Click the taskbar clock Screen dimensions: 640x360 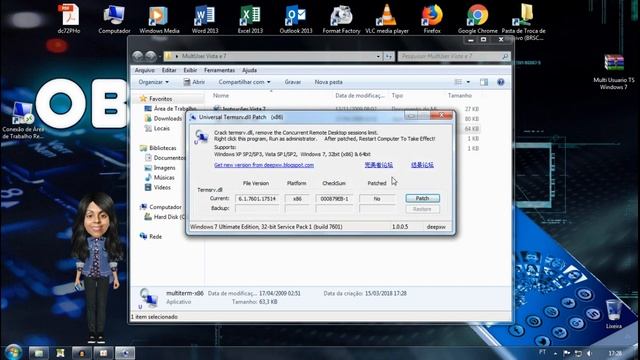point(615,353)
